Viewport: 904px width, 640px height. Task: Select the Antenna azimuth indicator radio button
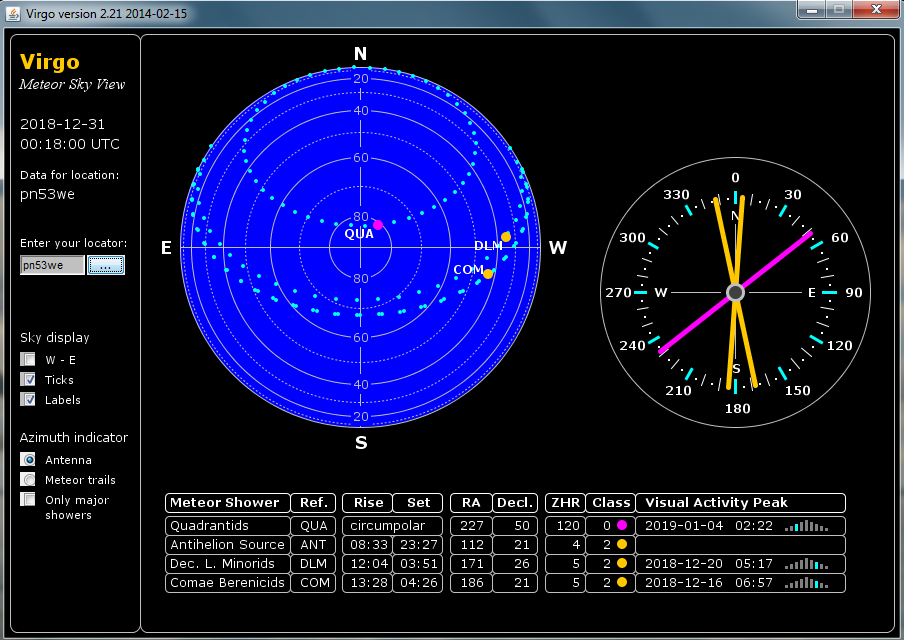point(28,460)
